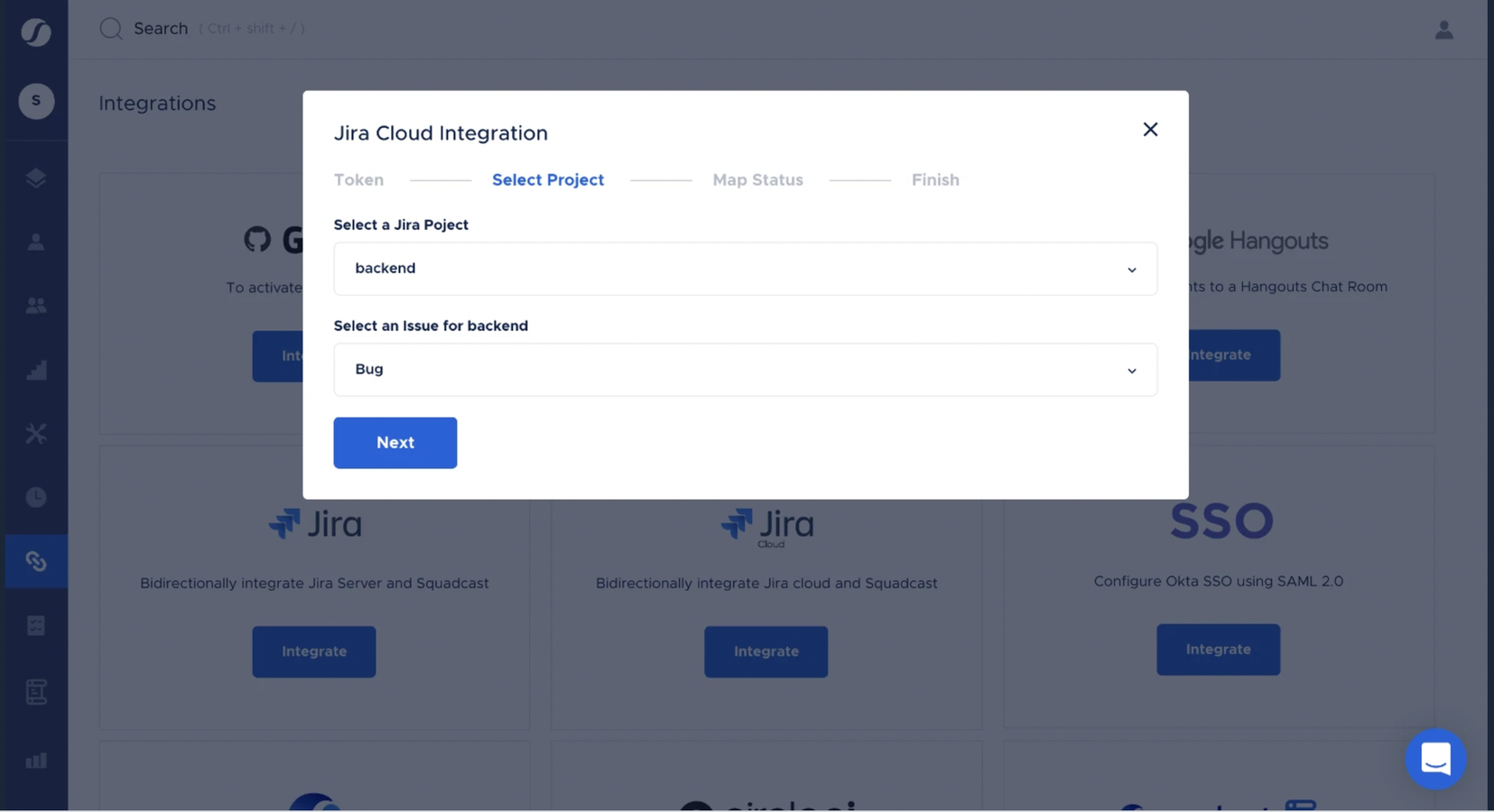The width and height of the screenshot is (1494, 812).
Task: Click the 'Select an Issue for backend' label
Action: point(431,326)
